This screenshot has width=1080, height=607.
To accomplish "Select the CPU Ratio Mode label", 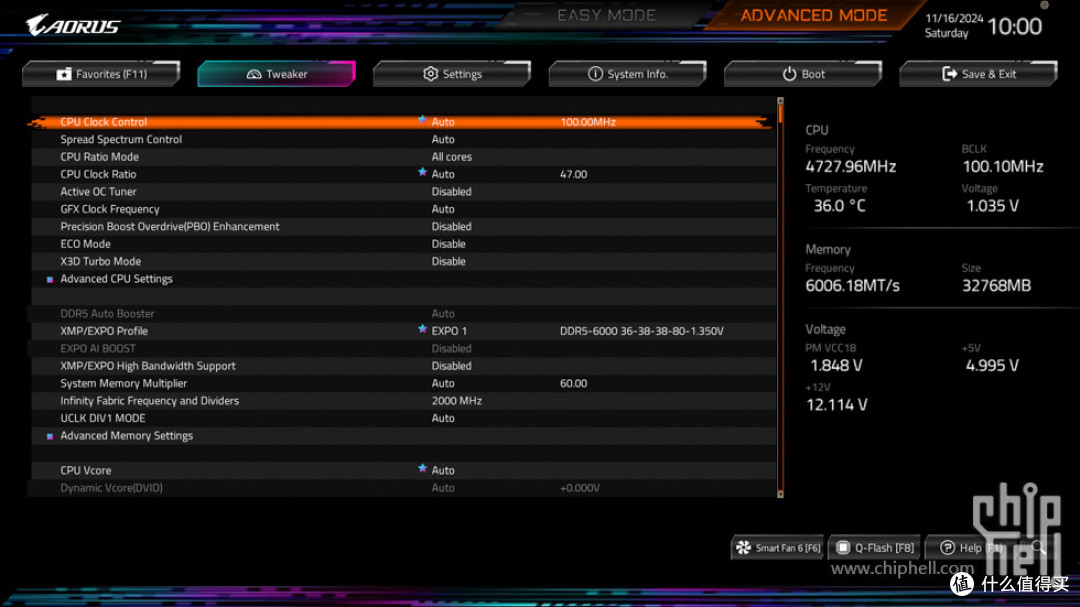I will pyautogui.click(x=99, y=157).
